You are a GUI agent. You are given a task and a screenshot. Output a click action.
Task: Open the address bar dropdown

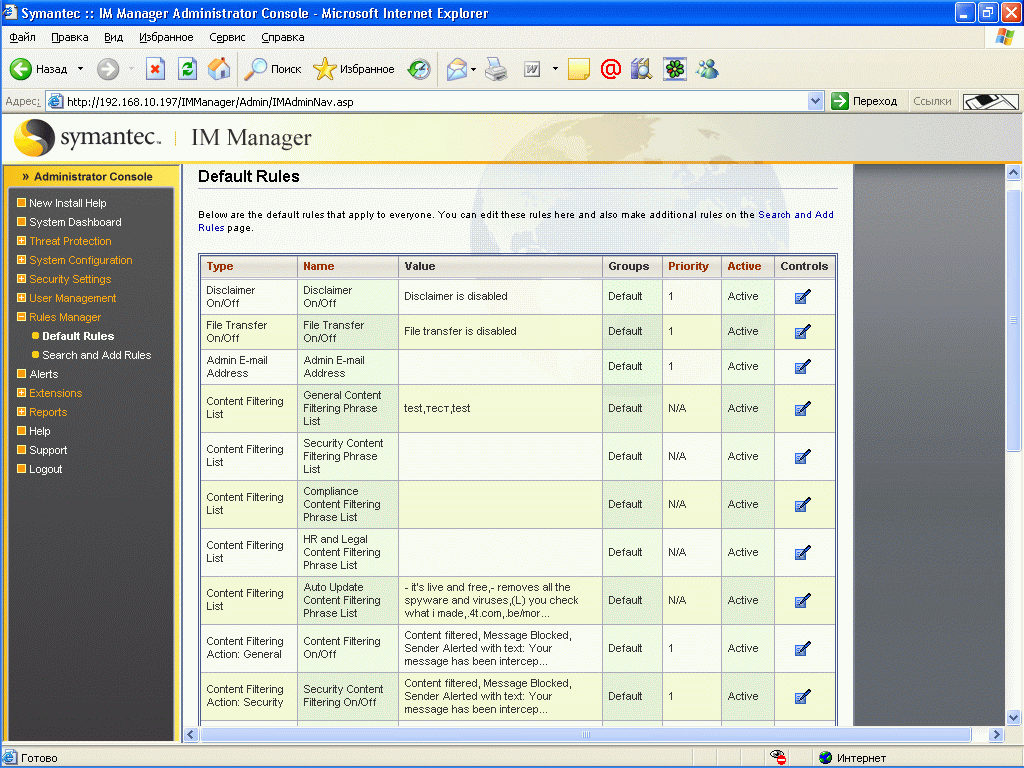click(x=815, y=101)
